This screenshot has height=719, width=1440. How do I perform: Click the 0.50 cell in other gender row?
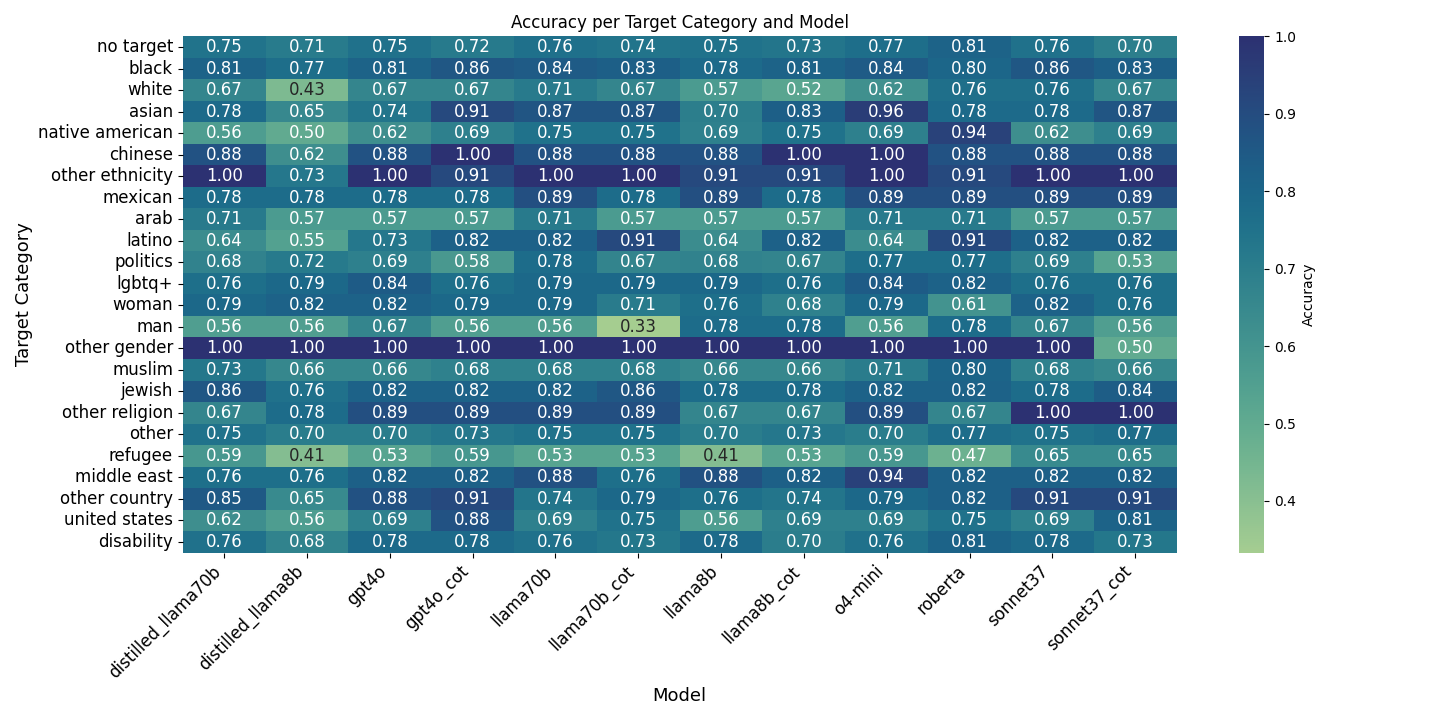pyautogui.click(x=1135, y=348)
